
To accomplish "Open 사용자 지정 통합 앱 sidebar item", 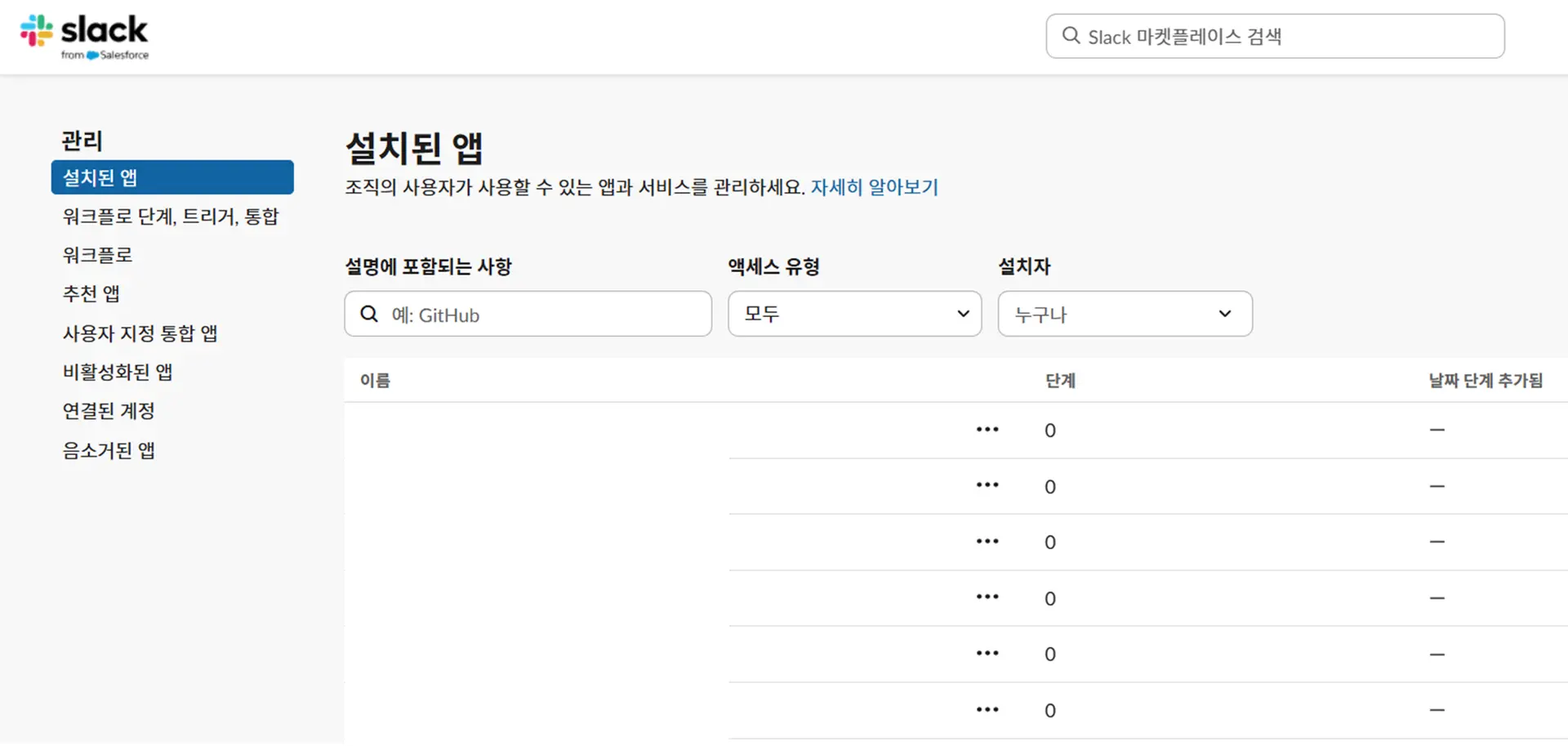I will [140, 333].
